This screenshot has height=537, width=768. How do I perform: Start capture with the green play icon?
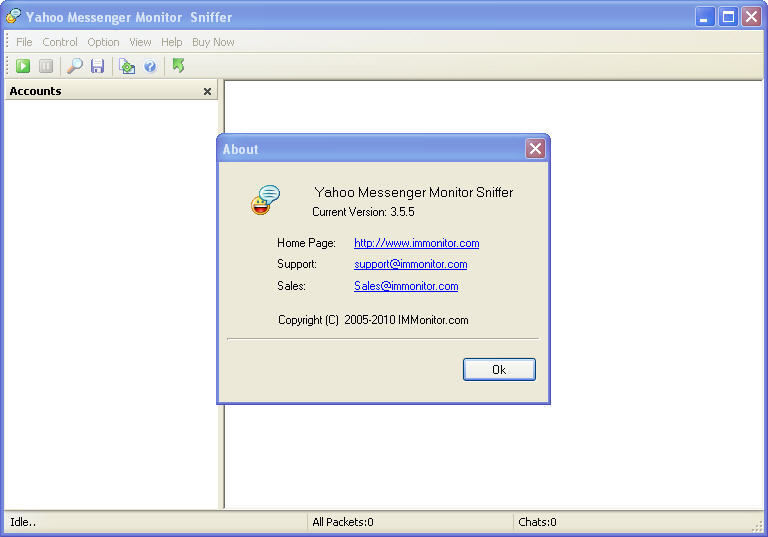(22, 66)
